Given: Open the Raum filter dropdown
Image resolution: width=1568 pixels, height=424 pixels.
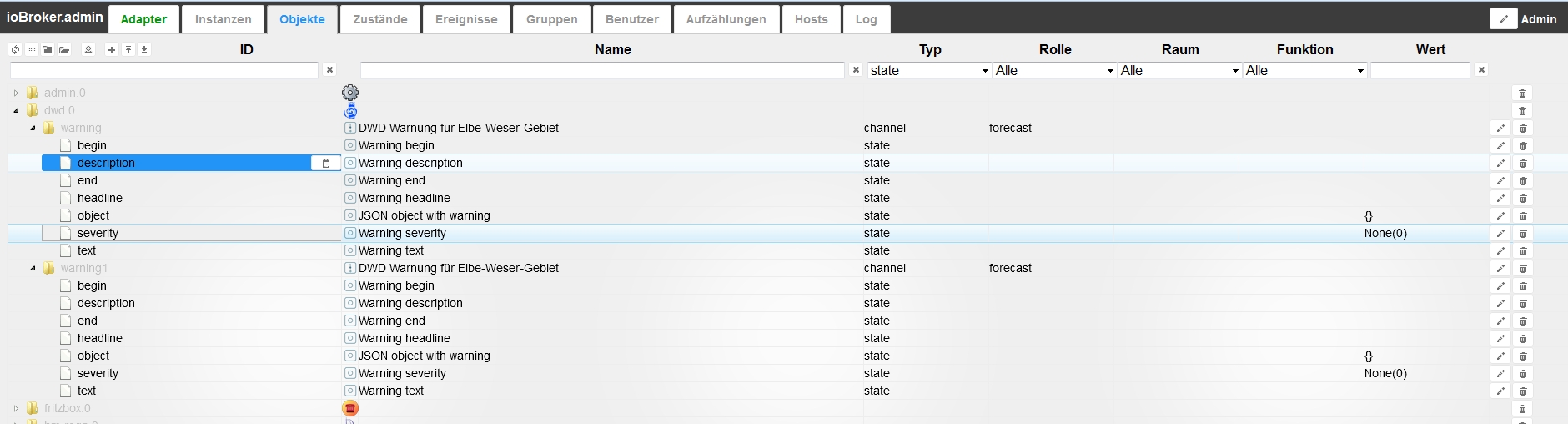Looking at the screenshot, I should point(1179,71).
